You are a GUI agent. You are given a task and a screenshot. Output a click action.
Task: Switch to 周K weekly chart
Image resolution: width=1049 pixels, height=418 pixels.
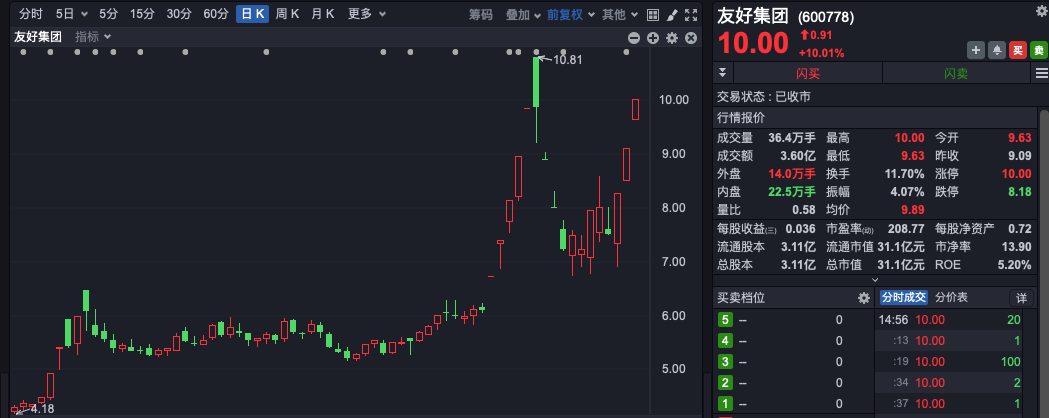[287, 14]
